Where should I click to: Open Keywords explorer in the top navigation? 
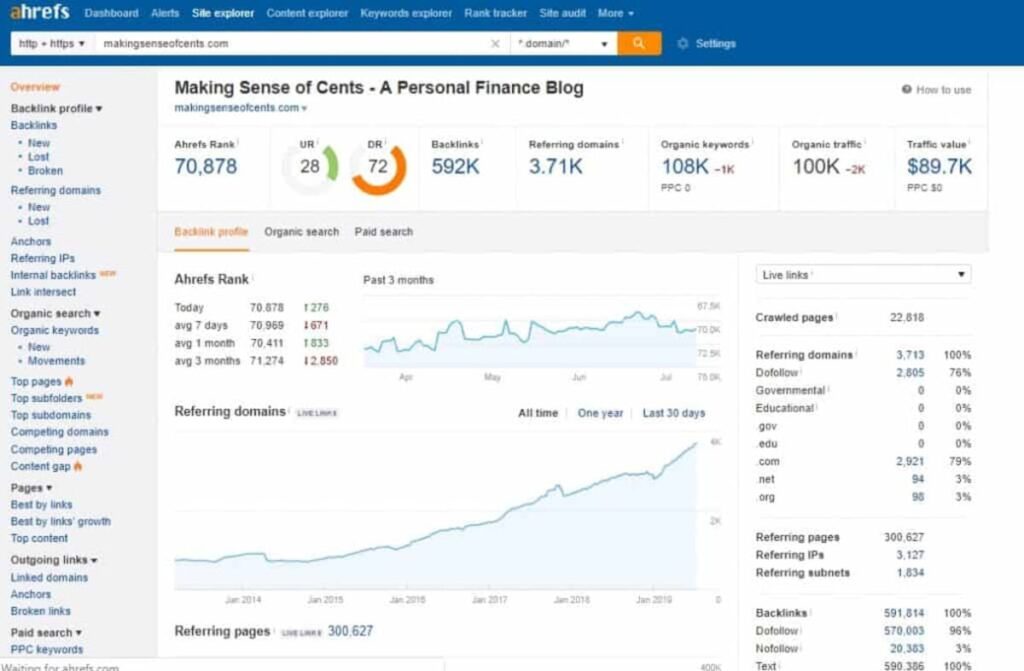pos(406,13)
